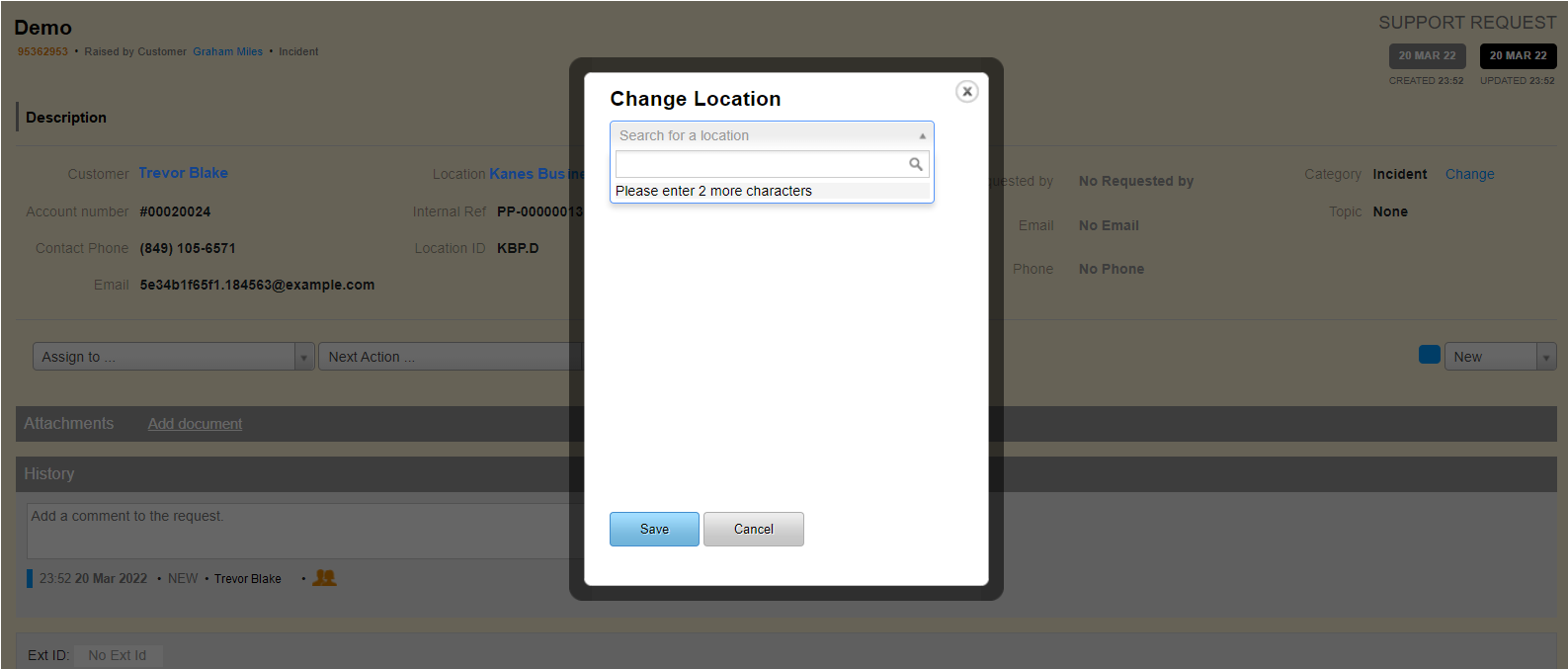Select the Description section tab
The image size is (1568, 669).
[x=65, y=118]
